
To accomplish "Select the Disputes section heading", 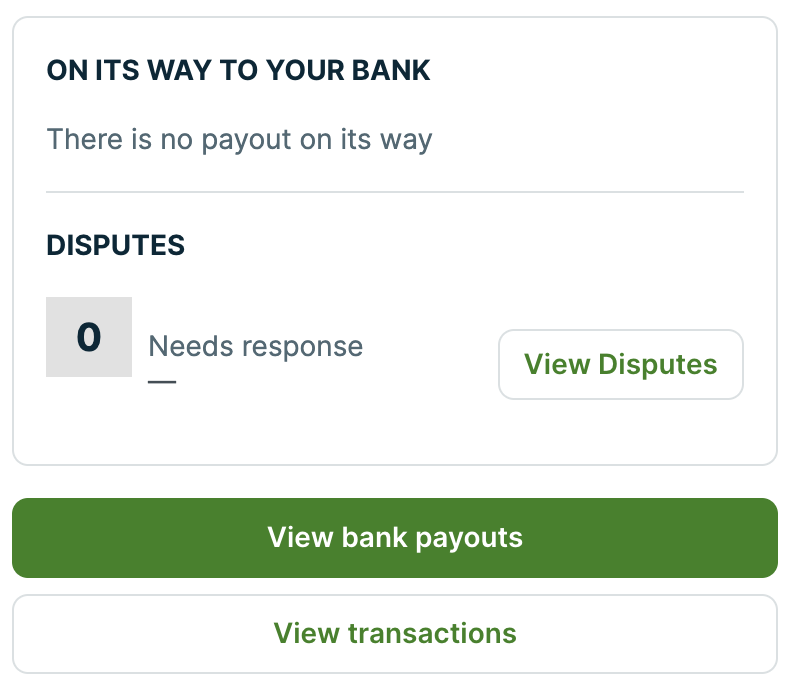I will tap(115, 245).
